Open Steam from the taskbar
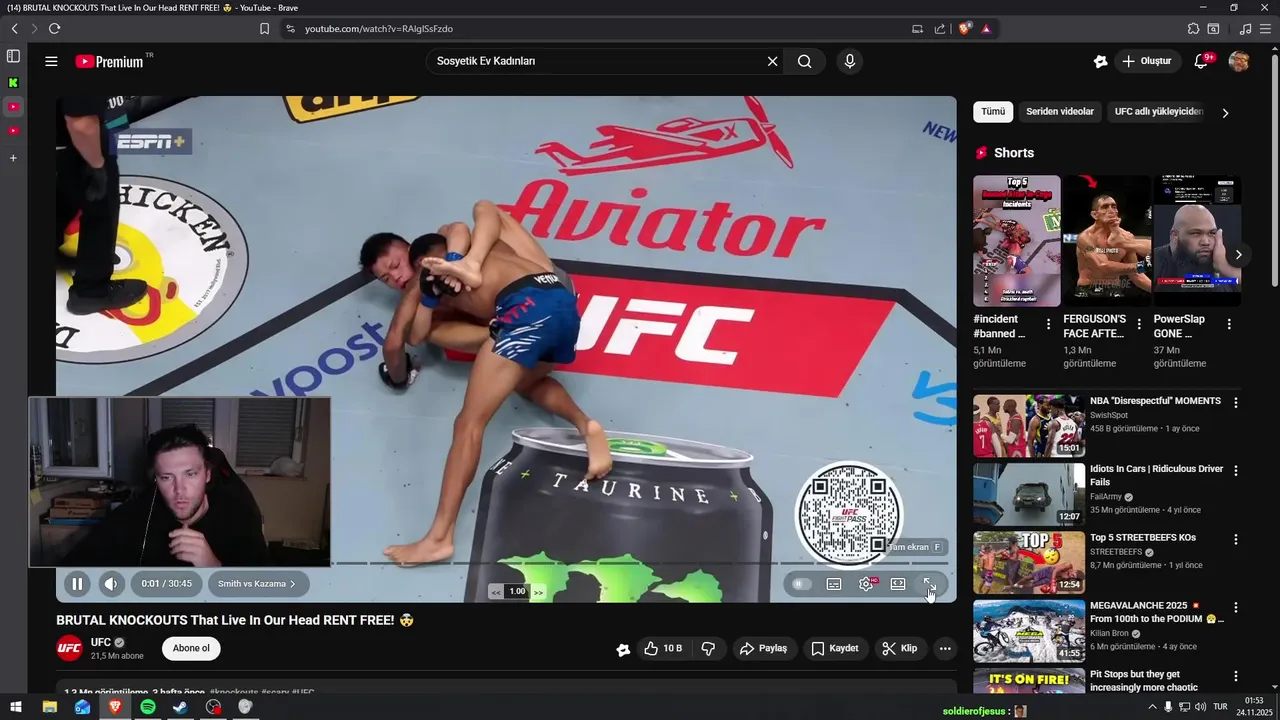Viewport: 1280px width, 720px height. (x=180, y=707)
